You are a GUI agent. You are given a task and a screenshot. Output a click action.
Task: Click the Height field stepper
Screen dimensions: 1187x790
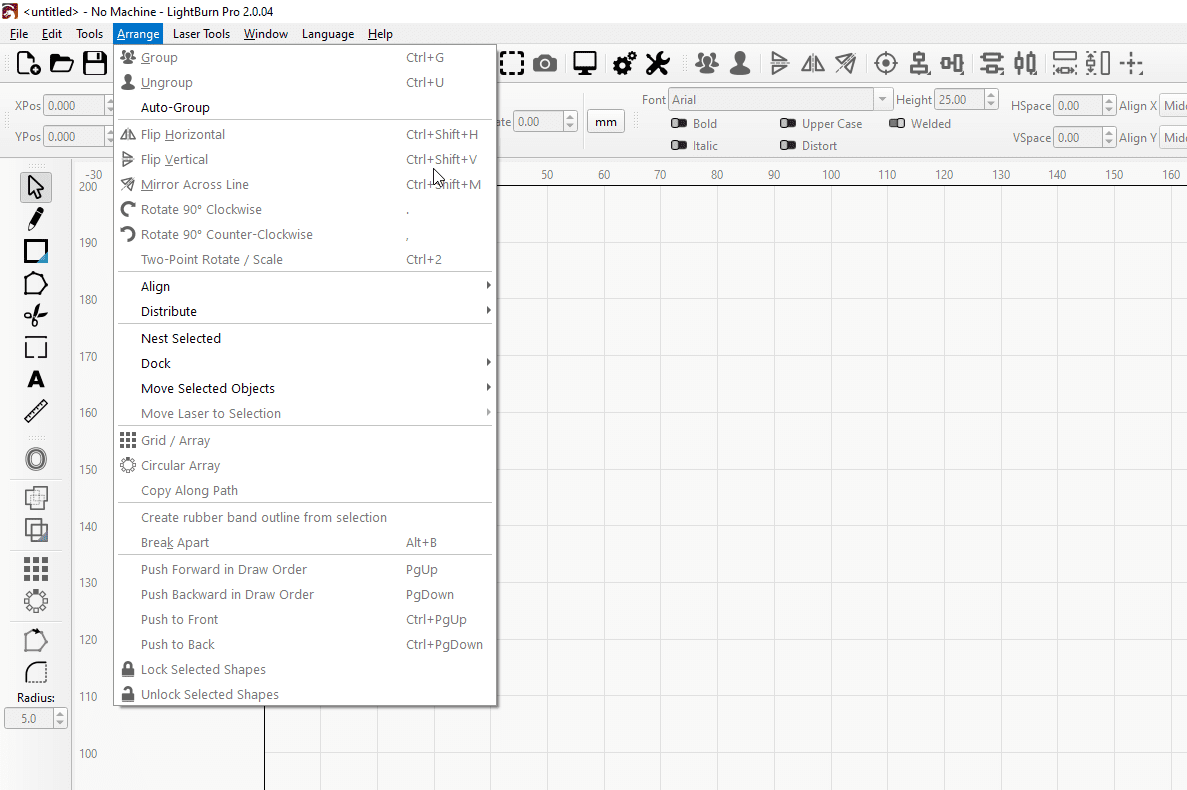(991, 99)
